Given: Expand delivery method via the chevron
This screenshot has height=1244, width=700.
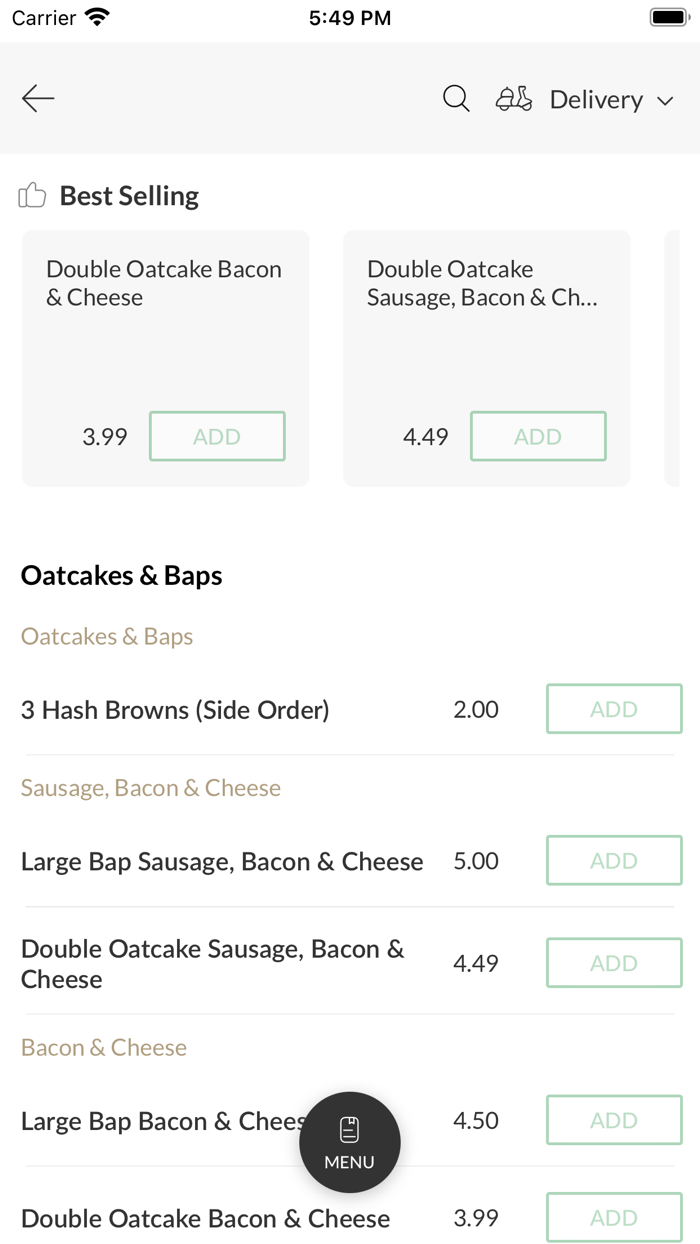Looking at the screenshot, I should click(x=665, y=100).
